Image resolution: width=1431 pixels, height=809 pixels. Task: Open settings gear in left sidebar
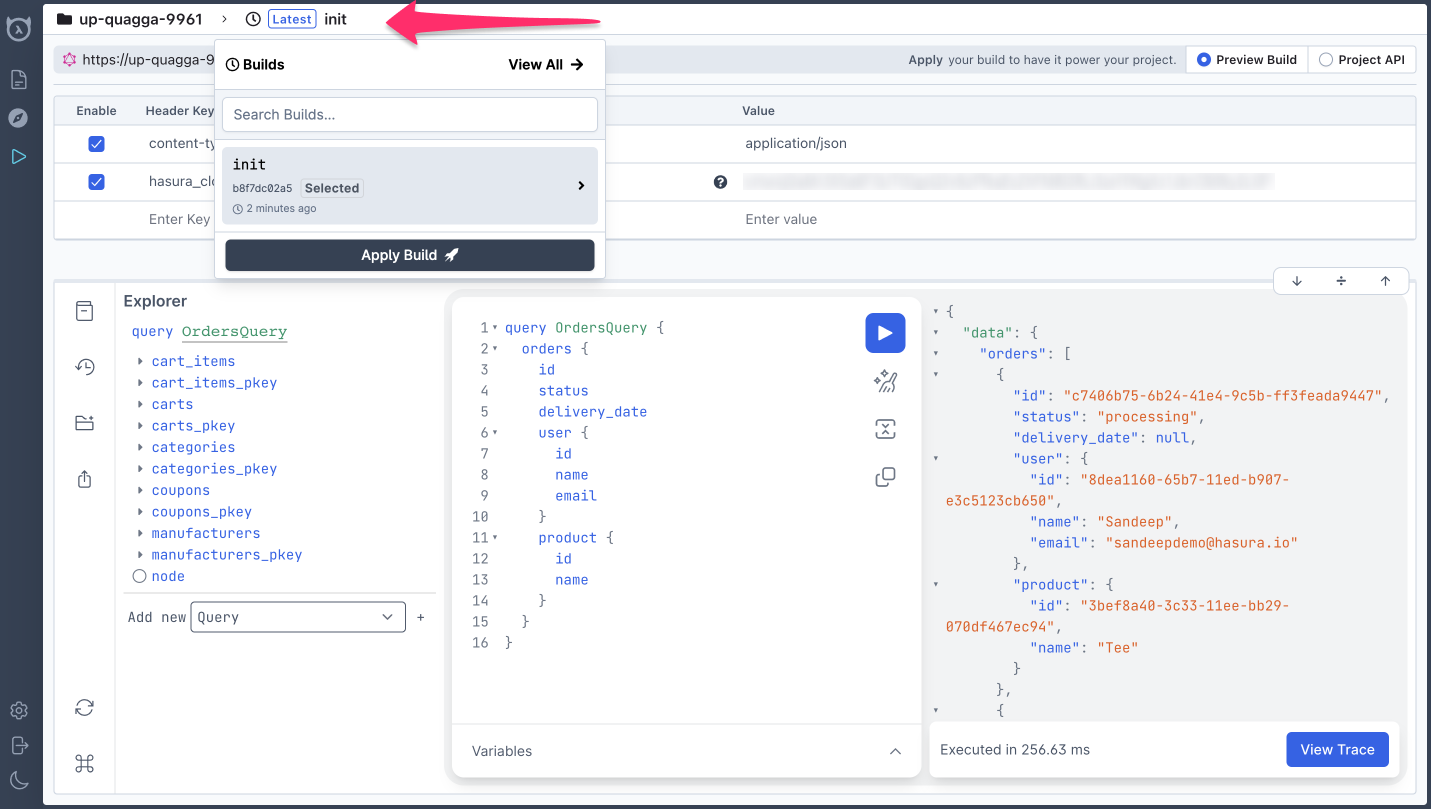tap(19, 711)
